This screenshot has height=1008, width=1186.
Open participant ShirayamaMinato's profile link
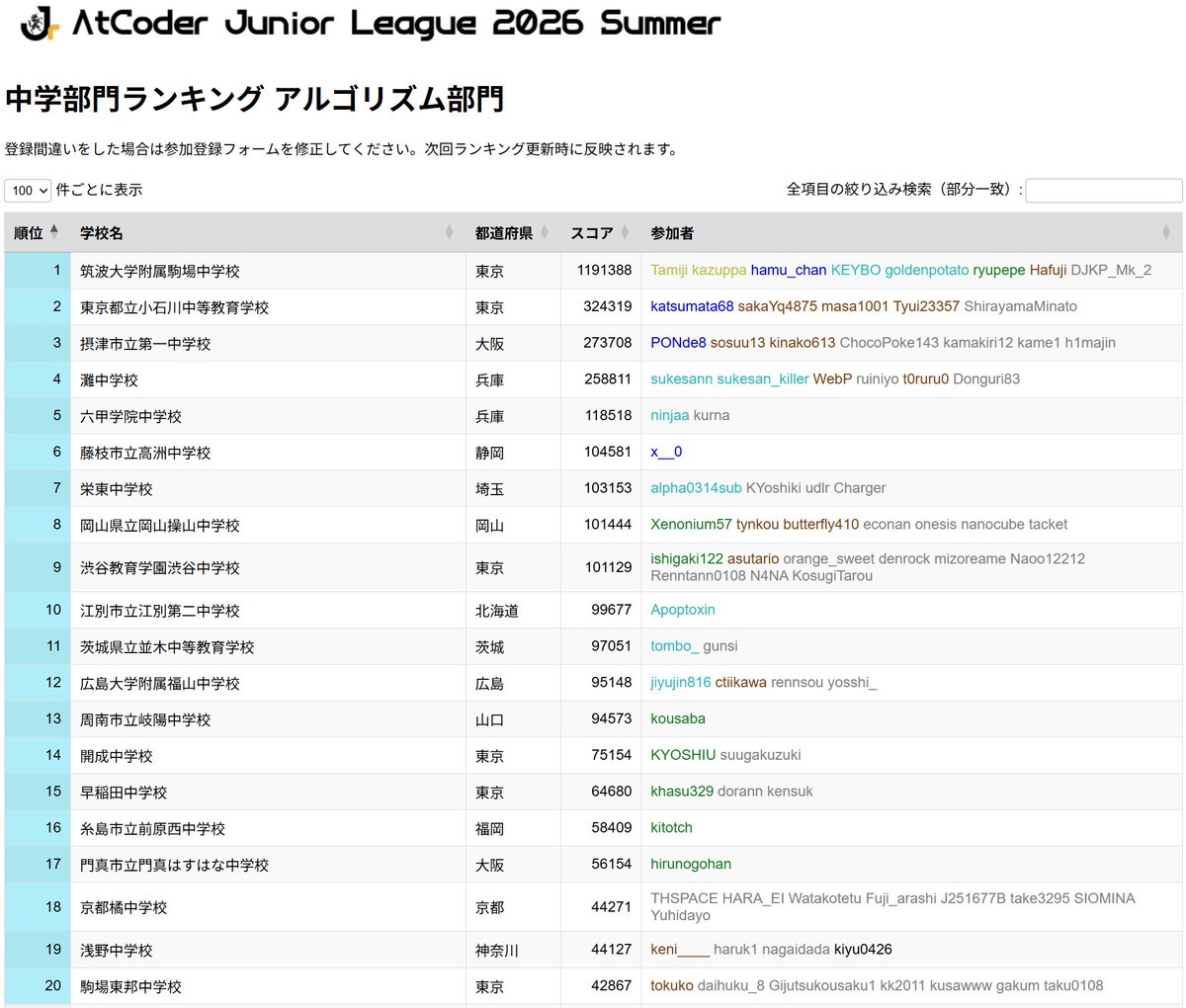point(1020,306)
